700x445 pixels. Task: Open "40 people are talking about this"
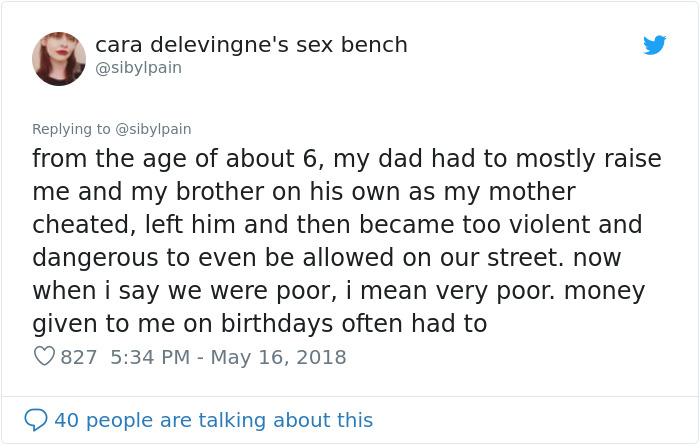pyautogui.click(x=213, y=420)
